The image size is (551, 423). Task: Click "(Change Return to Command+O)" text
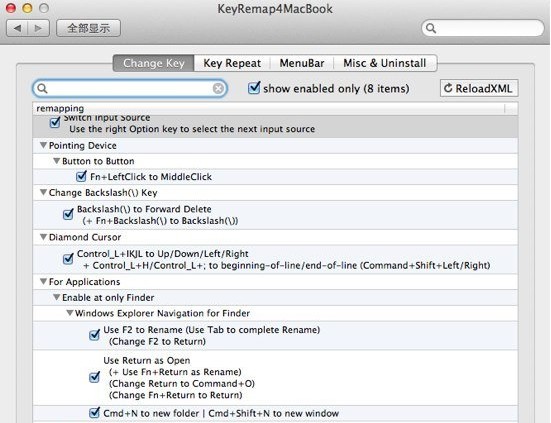182,384
